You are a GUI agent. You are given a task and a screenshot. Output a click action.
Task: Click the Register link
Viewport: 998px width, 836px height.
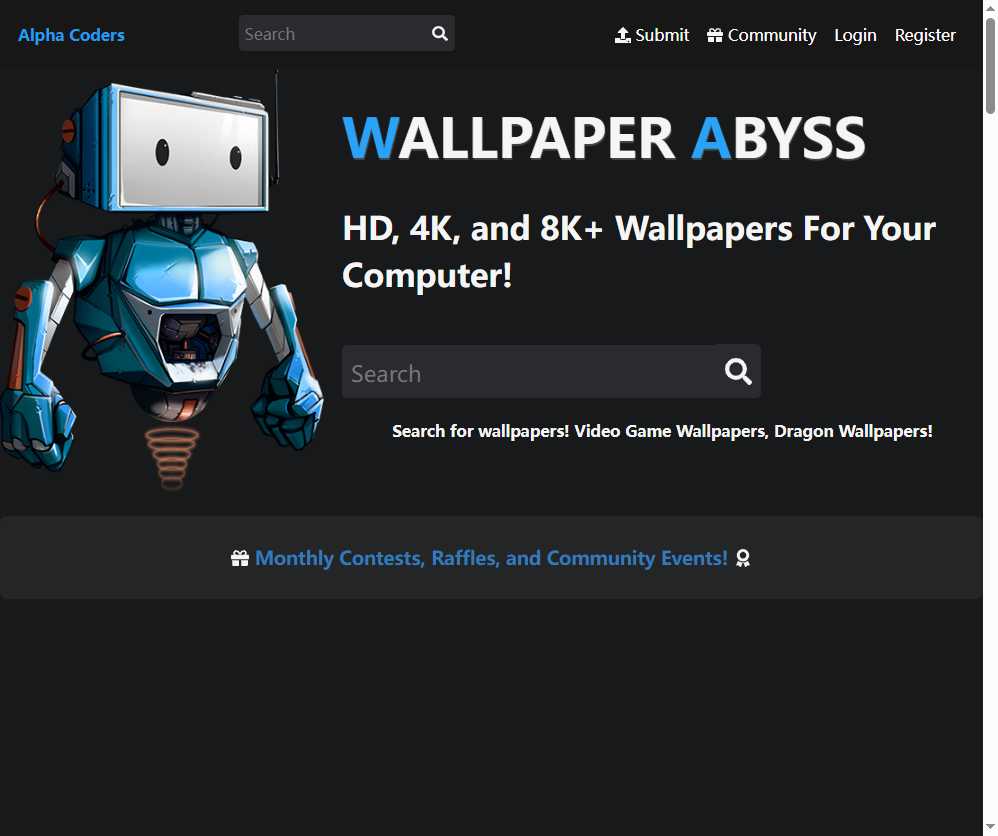924,34
